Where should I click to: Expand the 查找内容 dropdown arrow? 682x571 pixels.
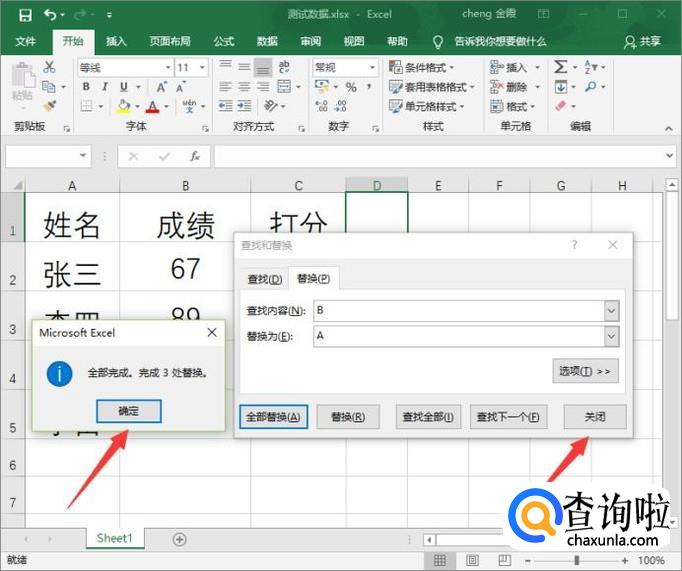coord(611,311)
